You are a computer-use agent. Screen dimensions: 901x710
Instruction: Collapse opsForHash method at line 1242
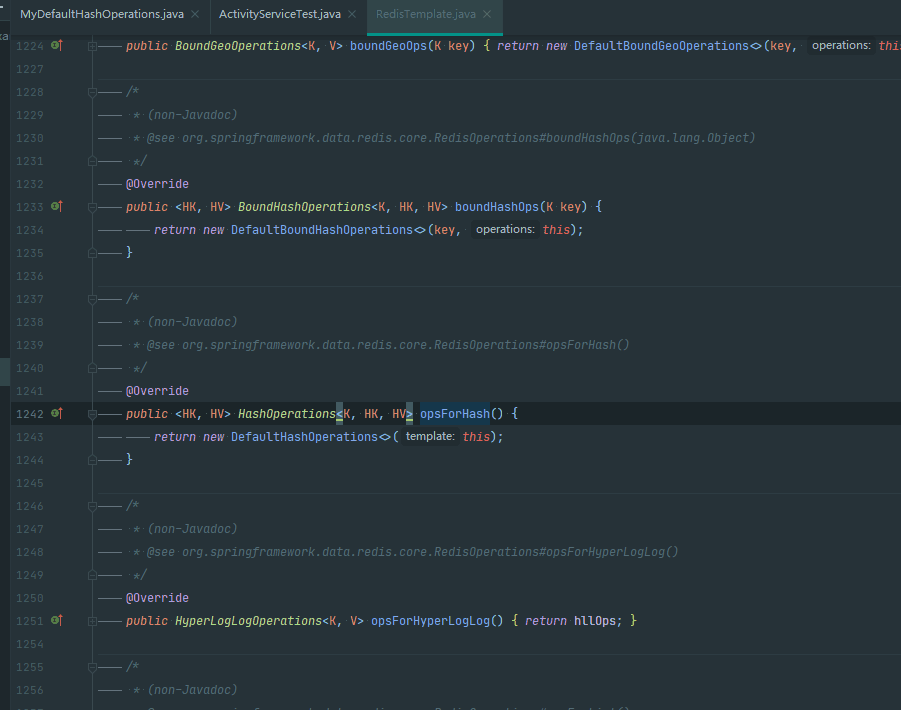click(92, 414)
